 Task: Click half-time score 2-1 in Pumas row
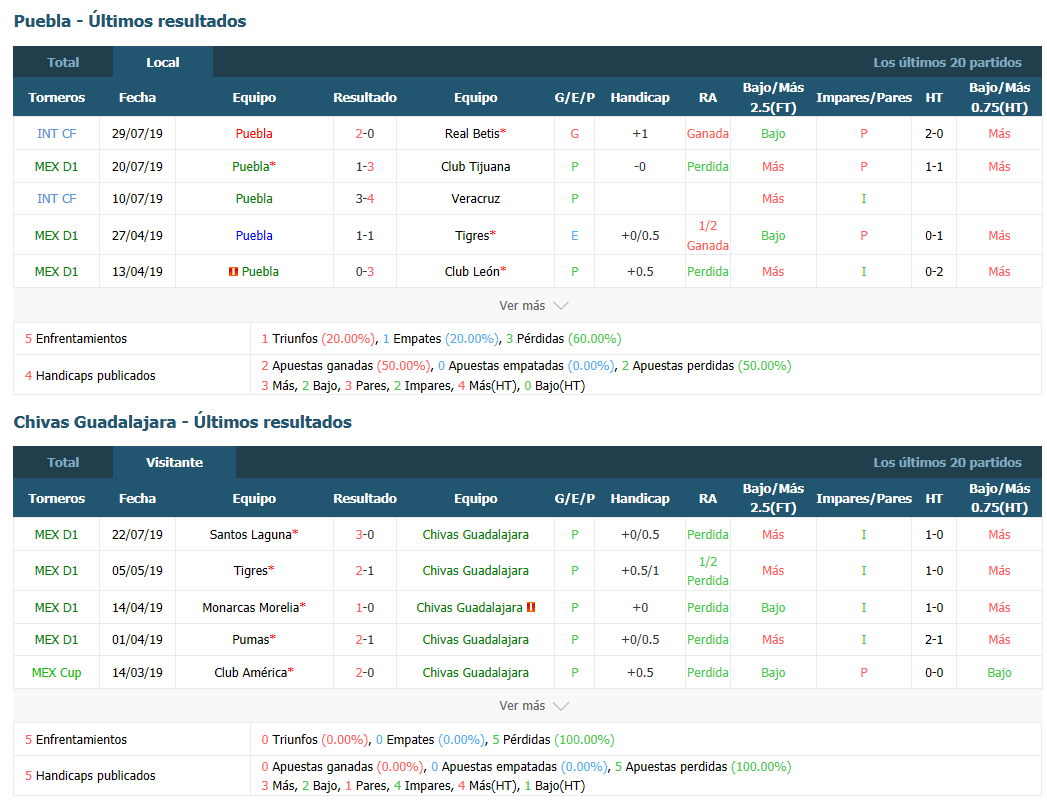point(933,639)
